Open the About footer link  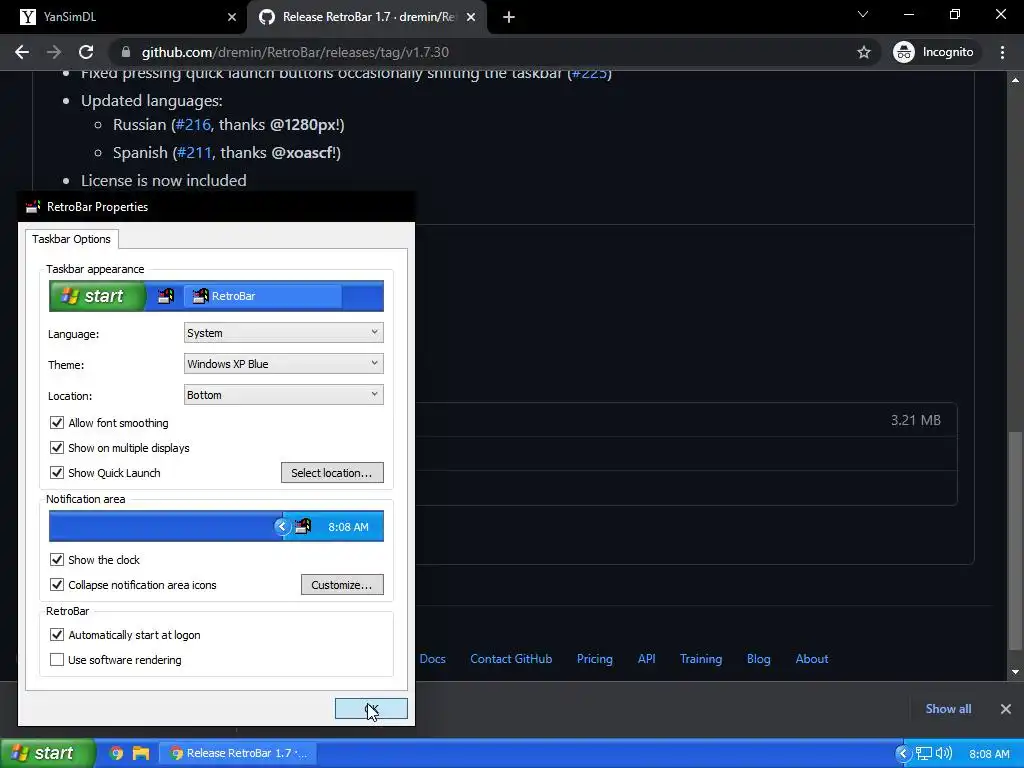[x=812, y=659]
